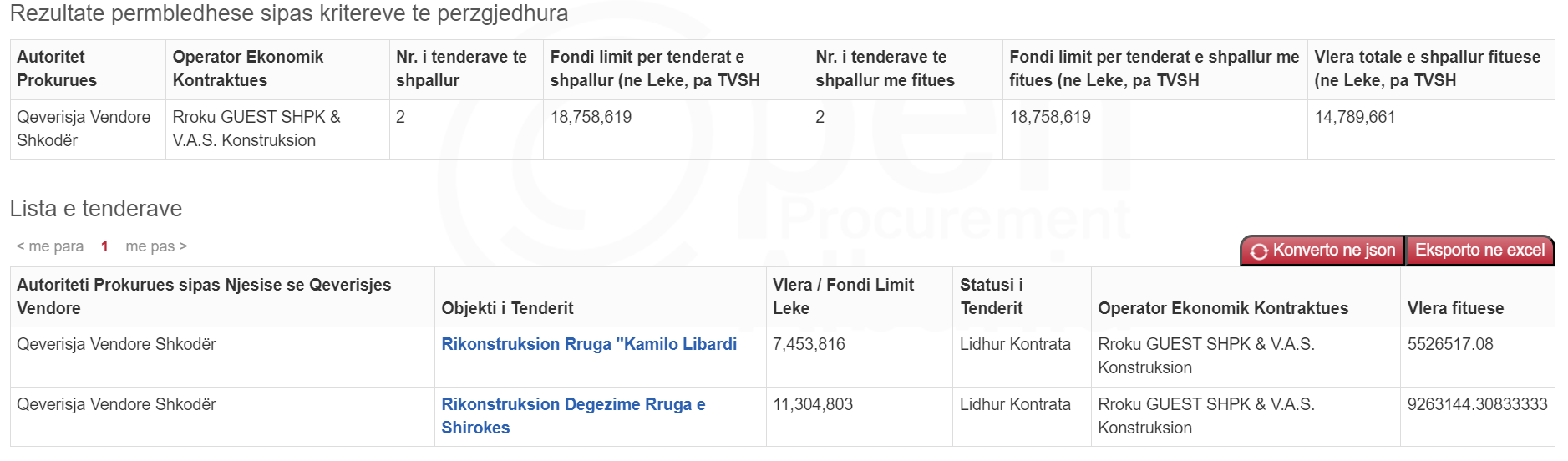Click the winning value 5526517.08 cell
1568x461 pixels.
point(1450,344)
